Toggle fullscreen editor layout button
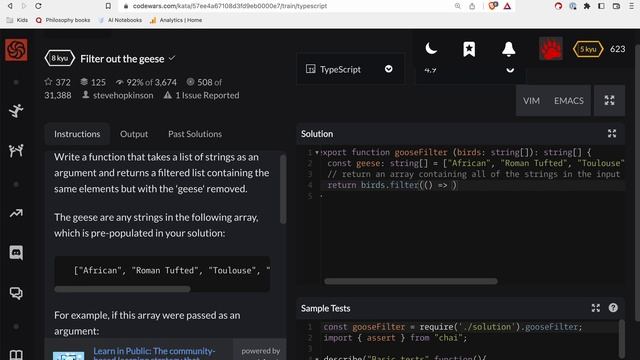Screen dimensions: 640x360 (x=609, y=100)
